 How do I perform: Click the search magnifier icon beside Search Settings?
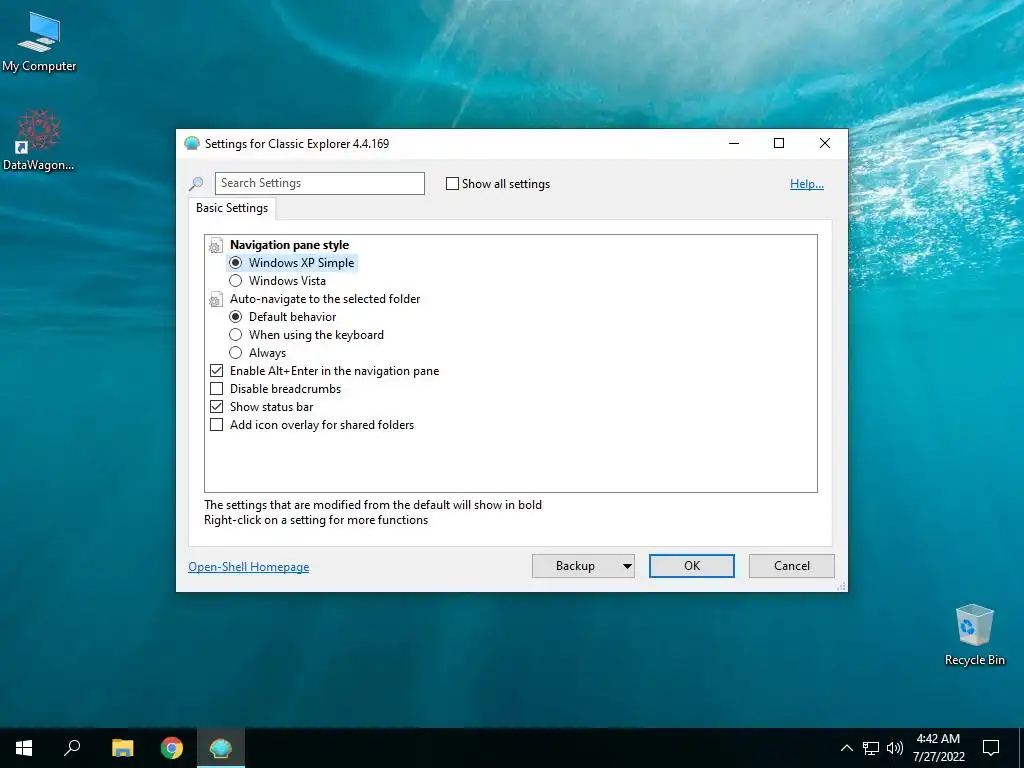[196, 184]
